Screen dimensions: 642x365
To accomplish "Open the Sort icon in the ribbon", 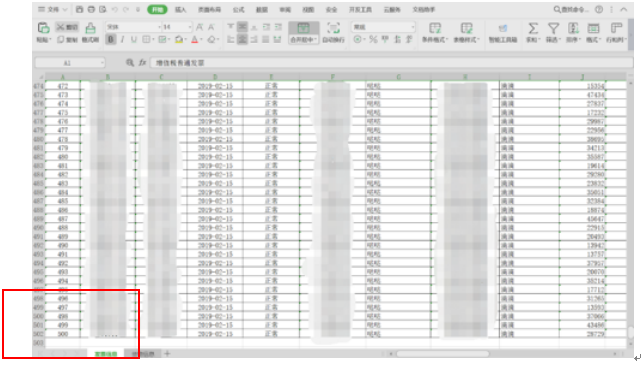I will (573, 28).
